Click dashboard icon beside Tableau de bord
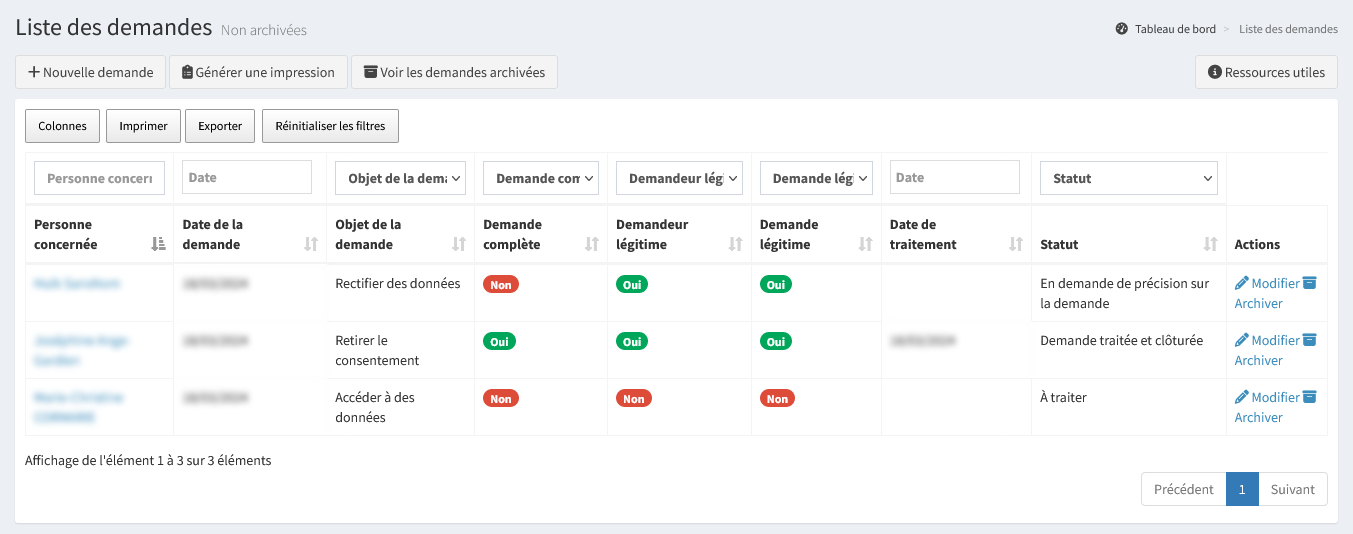 tap(1122, 29)
